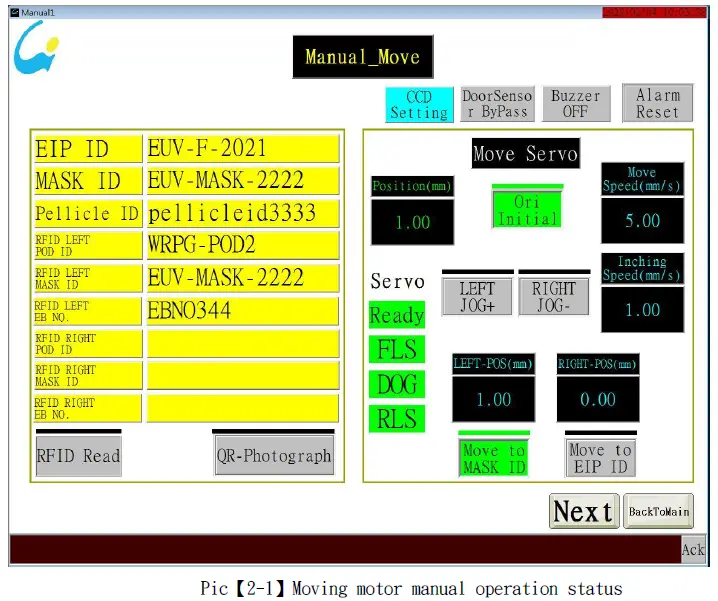Click the dark red alarm message bar
The width and height of the screenshot is (718, 601).
pos(345,549)
